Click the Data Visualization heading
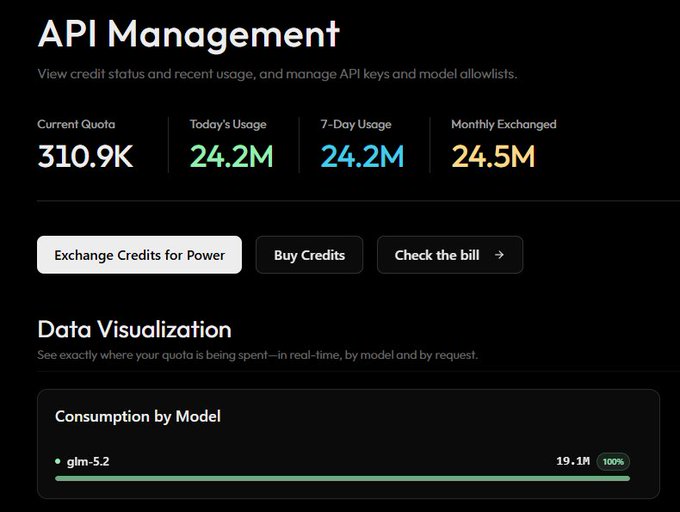The width and height of the screenshot is (680, 512). 134,329
